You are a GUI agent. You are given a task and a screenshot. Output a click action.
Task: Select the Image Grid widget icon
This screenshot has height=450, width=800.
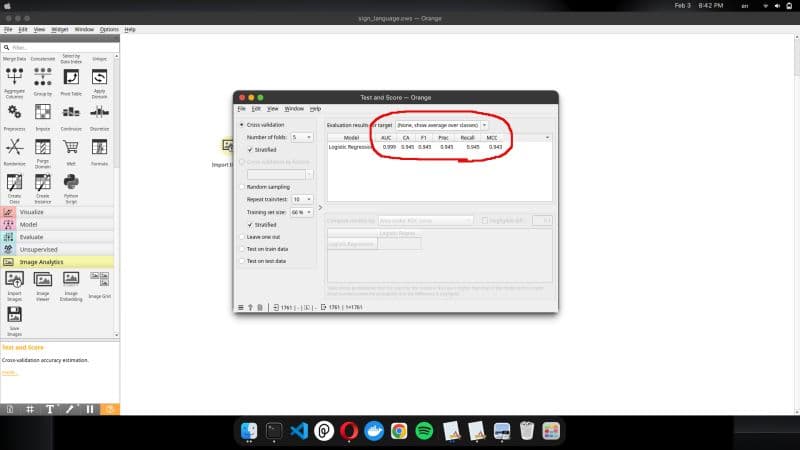click(99, 279)
